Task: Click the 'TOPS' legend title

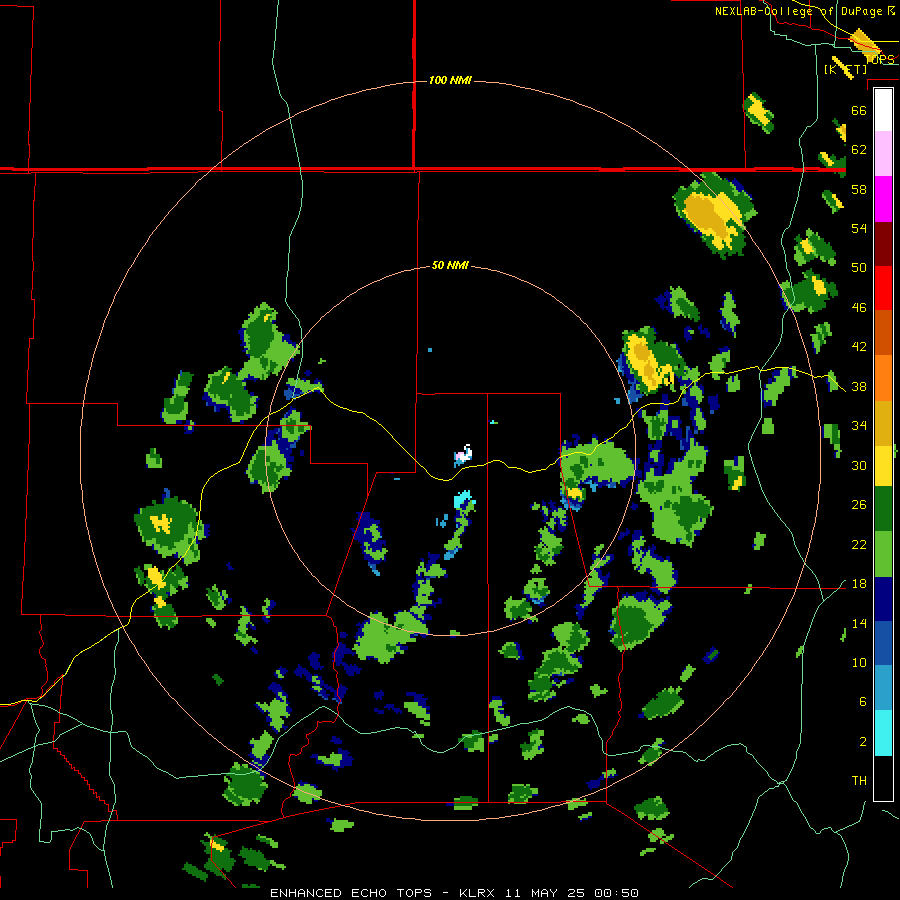Action: tap(879, 59)
